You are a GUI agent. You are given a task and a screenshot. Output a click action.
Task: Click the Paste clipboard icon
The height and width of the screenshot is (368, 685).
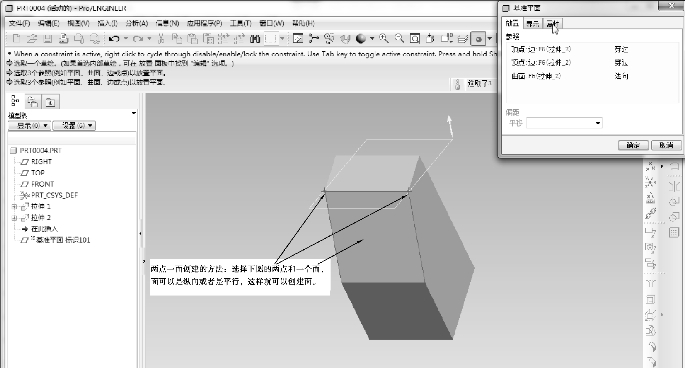click(192, 39)
